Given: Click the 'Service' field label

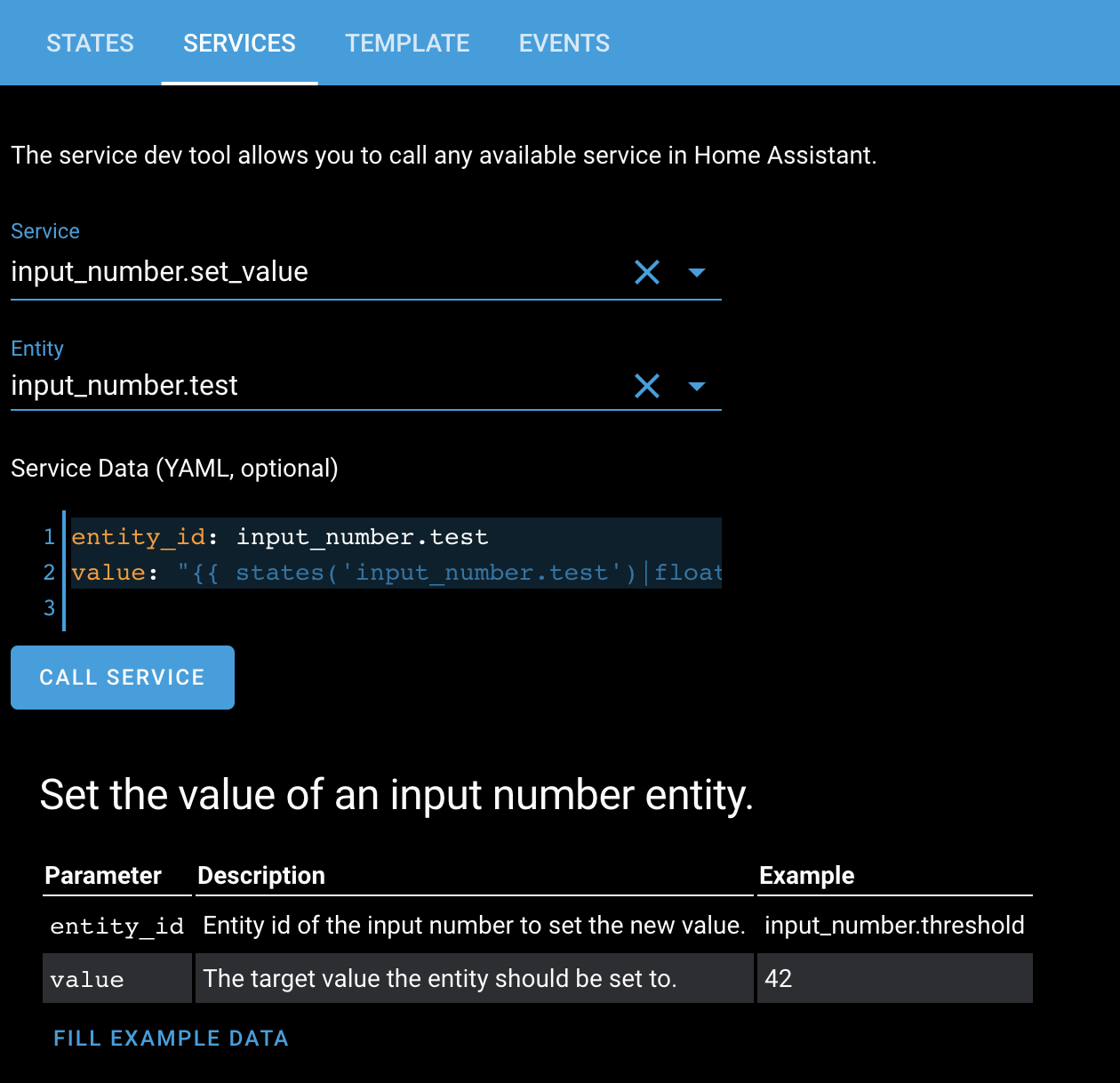Looking at the screenshot, I should point(45,231).
